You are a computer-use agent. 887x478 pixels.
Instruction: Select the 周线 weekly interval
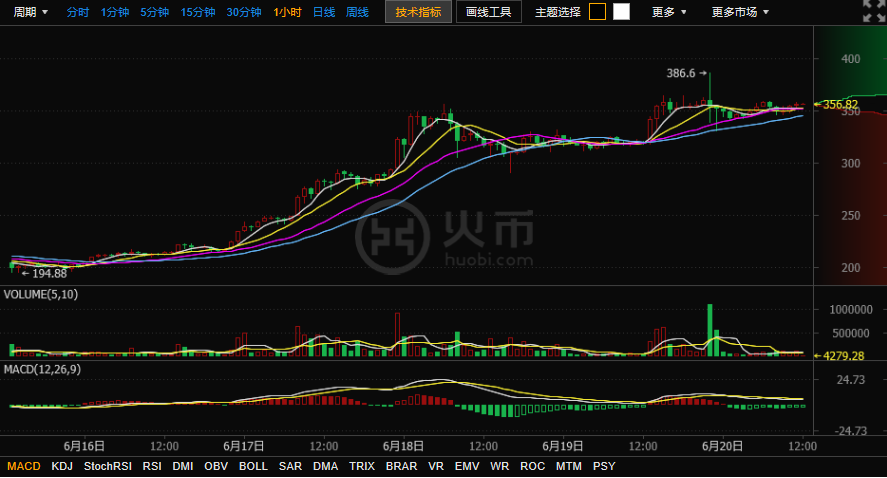click(357, 12)
